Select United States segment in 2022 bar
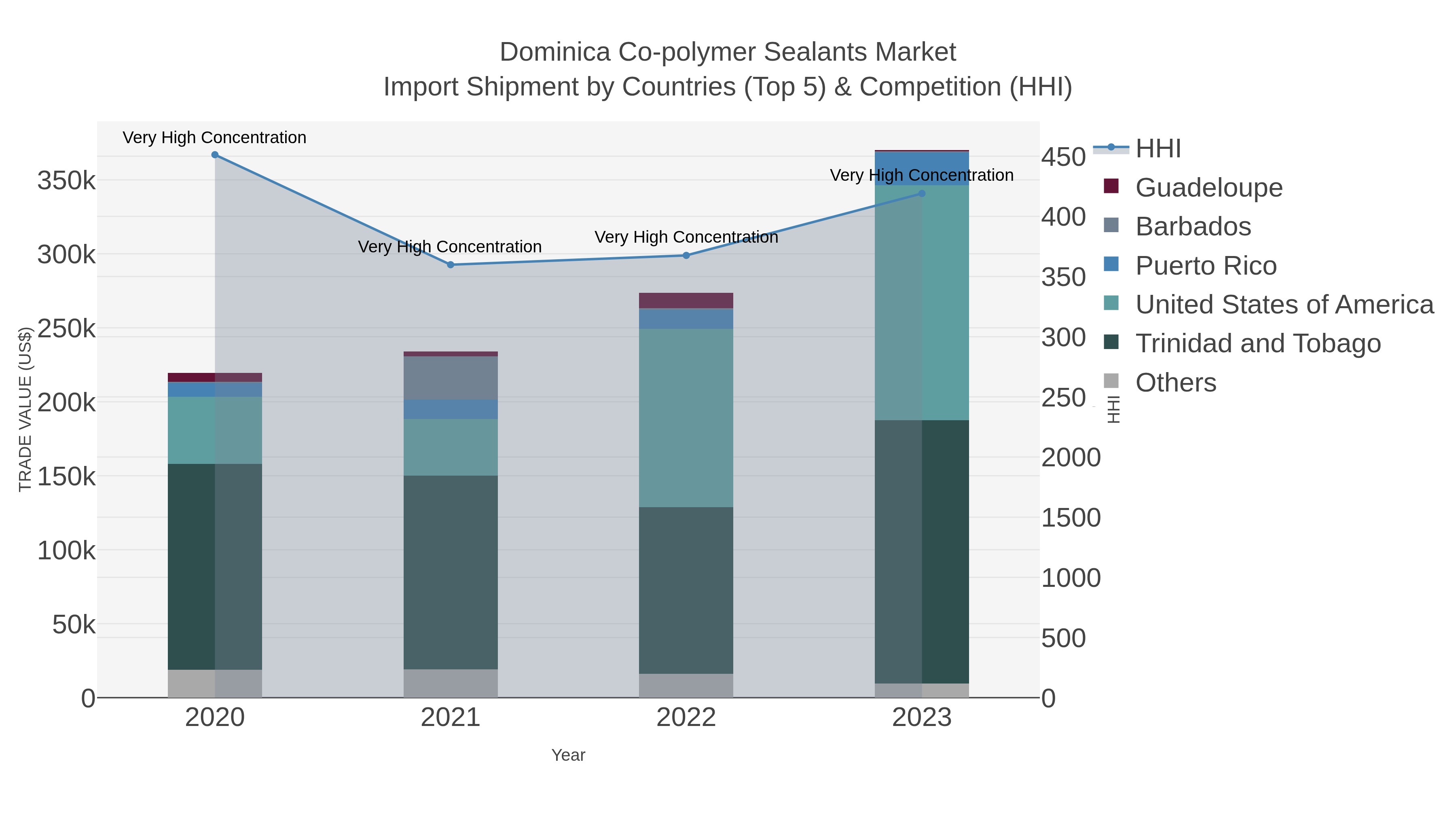1456x819 pixels. [686, 418]
